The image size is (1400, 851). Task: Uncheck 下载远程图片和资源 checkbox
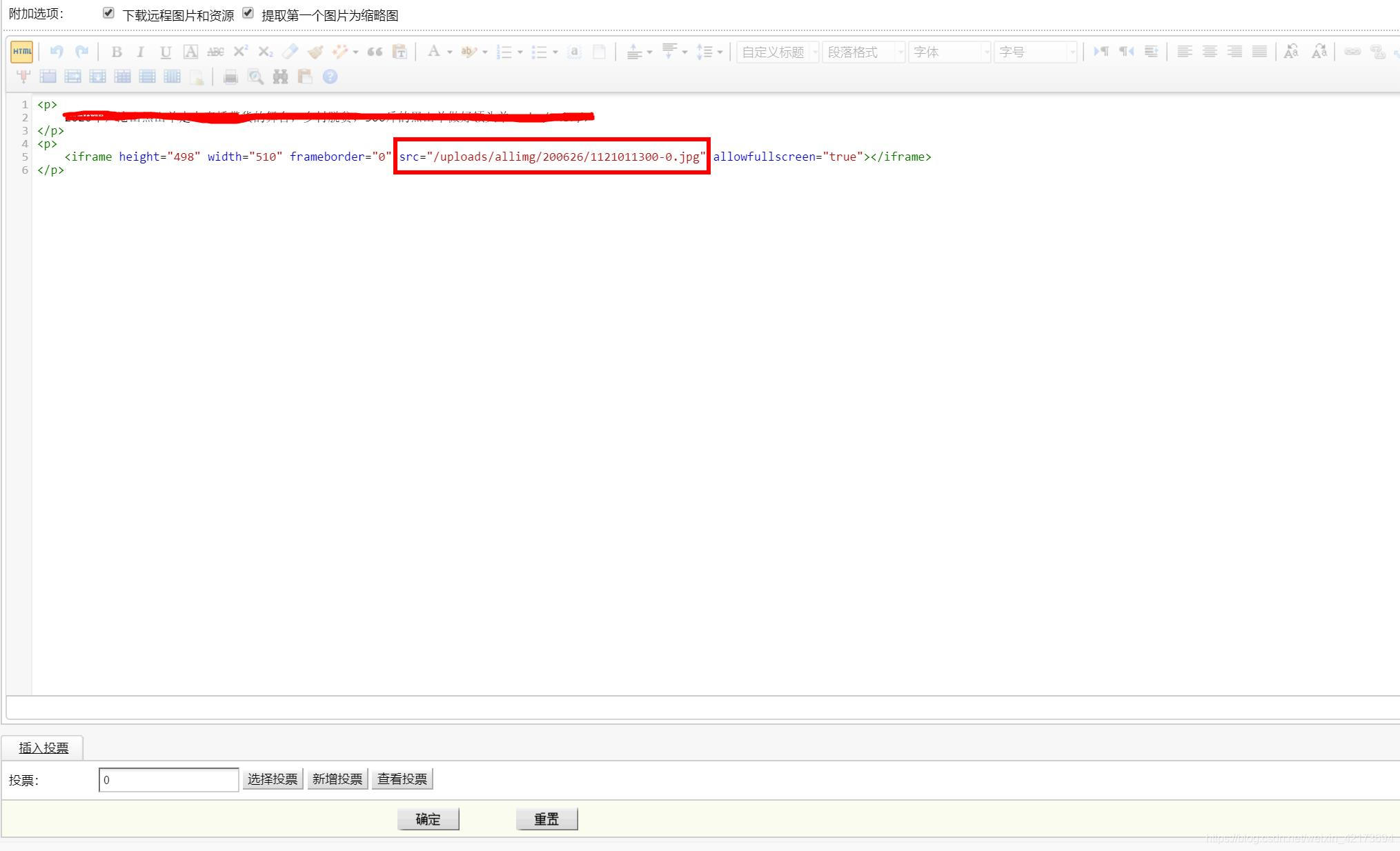(x=108, y=13)
